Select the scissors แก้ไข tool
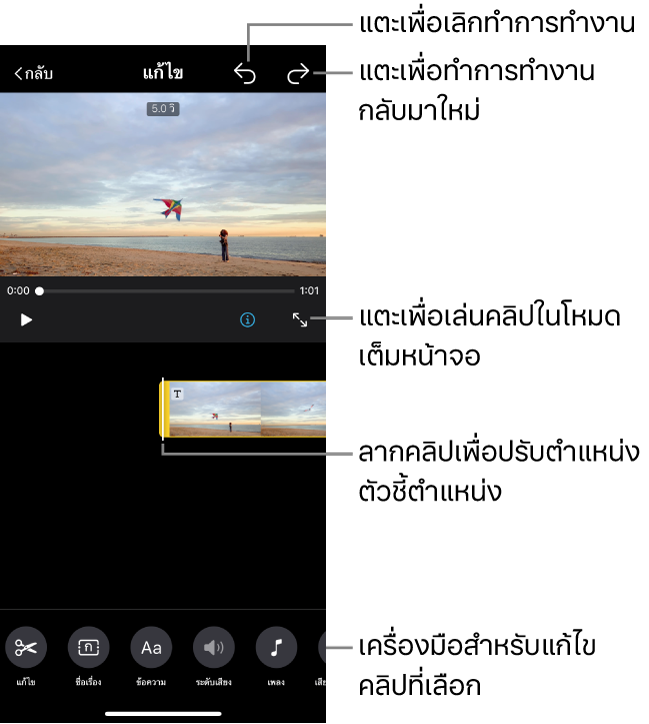Screen dimensions: 649x724 coord(26,647)
